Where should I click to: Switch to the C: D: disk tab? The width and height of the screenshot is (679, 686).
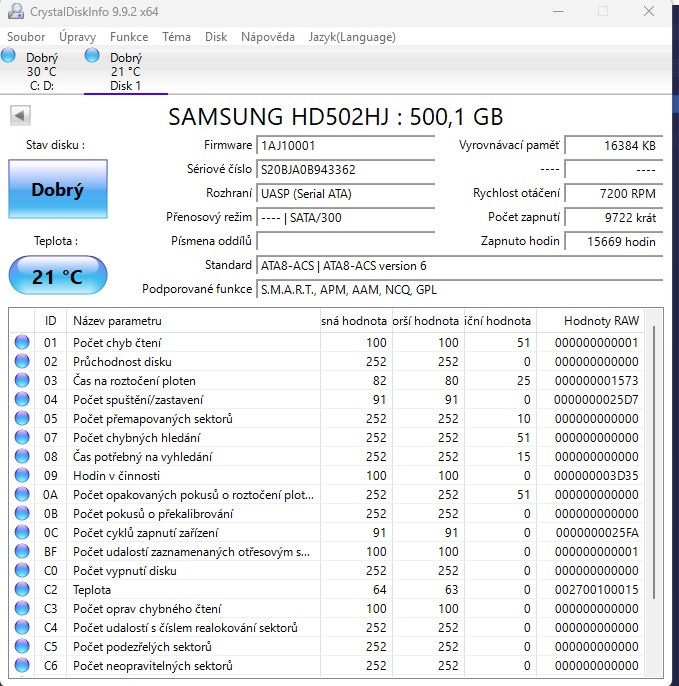[42, 71]
